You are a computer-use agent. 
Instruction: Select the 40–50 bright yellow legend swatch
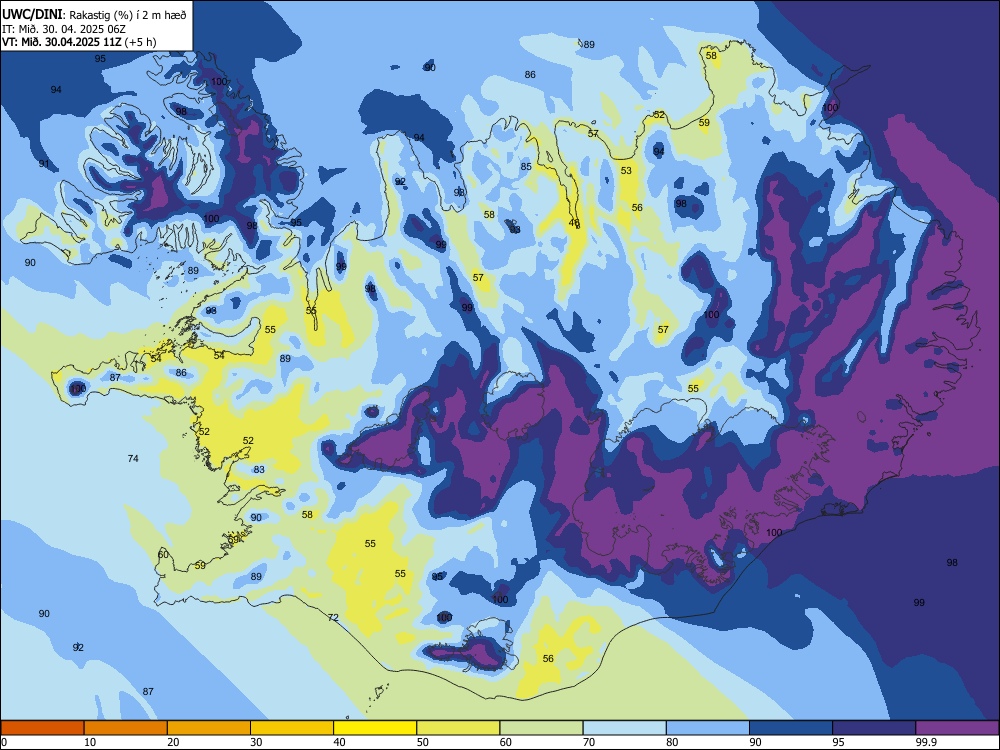point(375,728)
